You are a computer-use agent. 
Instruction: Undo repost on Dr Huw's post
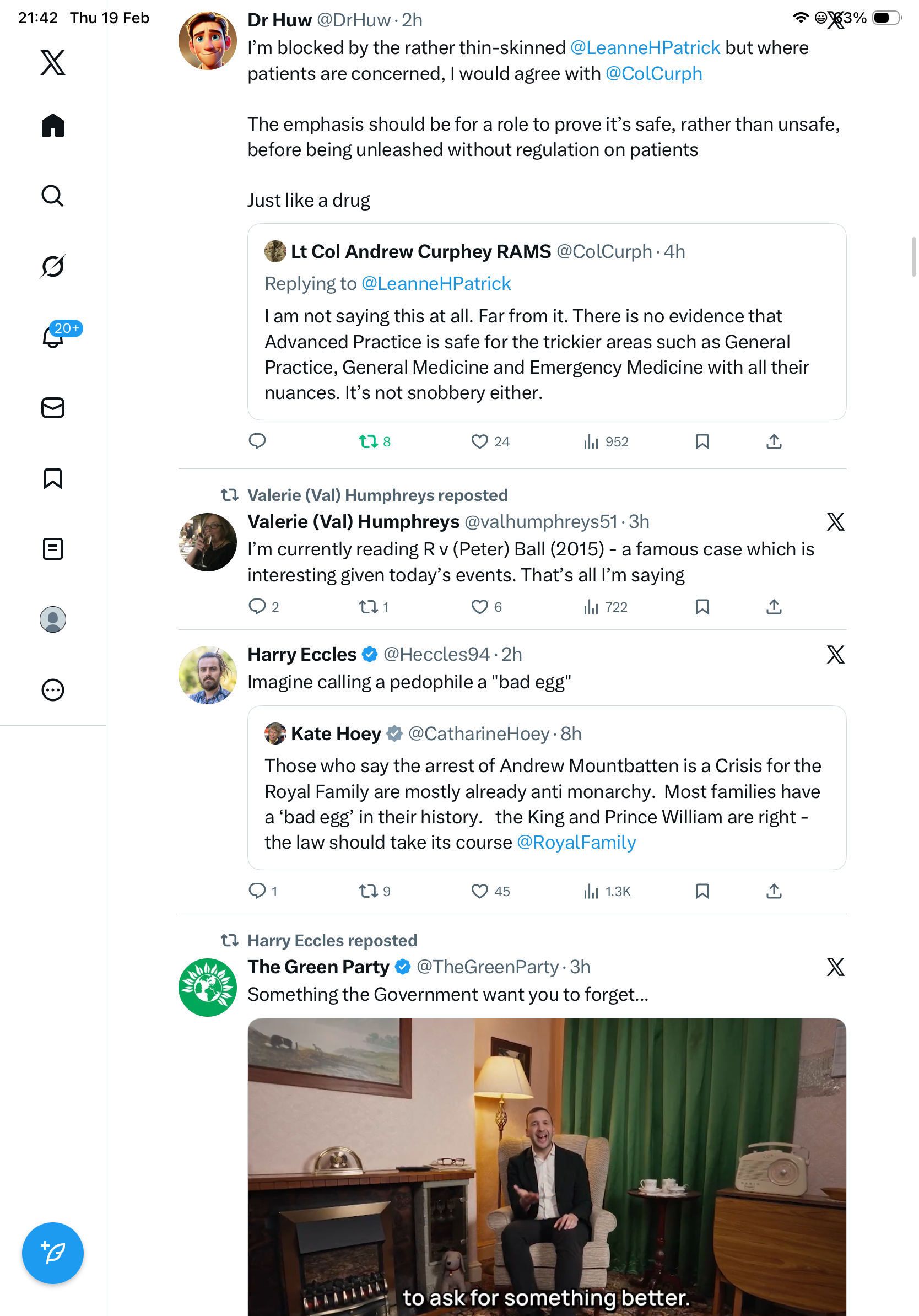click(x=369, y=441)
